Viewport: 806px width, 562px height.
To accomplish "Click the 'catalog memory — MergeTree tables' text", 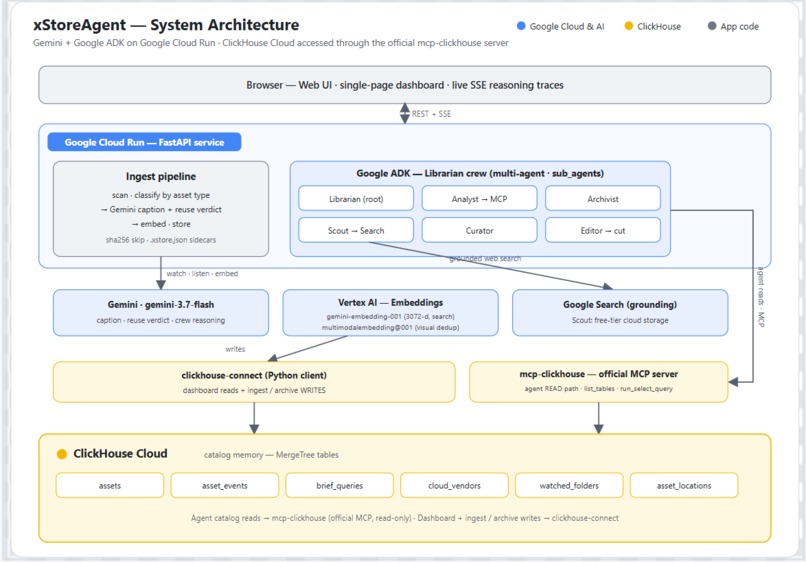I will (x=271, y=455).
